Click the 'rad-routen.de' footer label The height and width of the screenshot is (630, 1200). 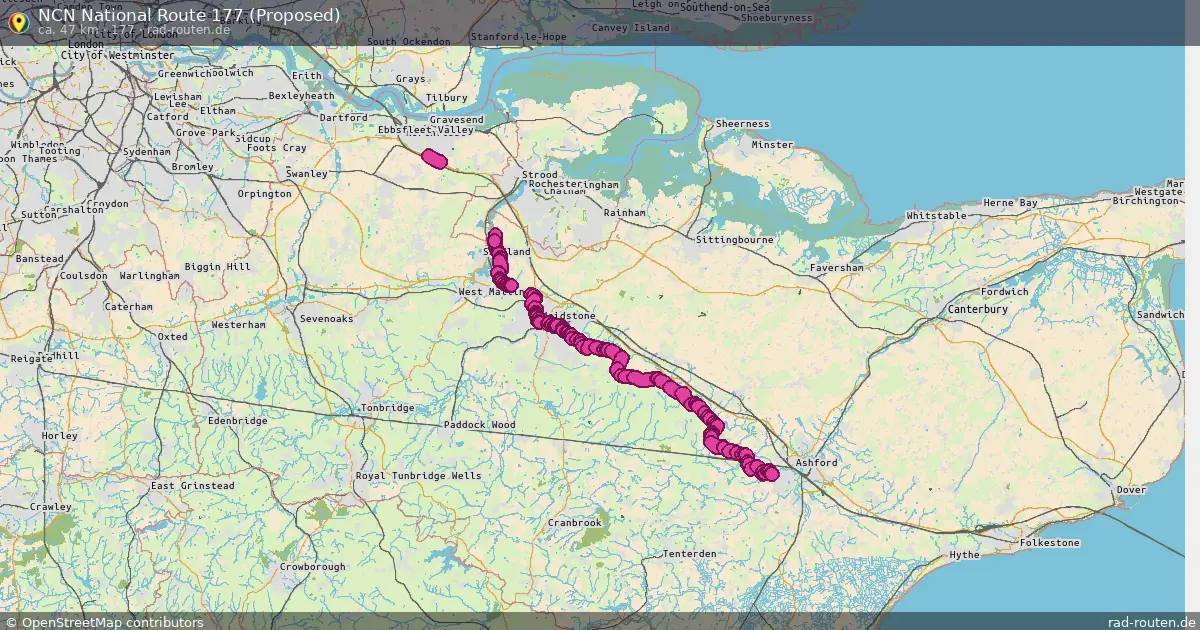[1152, 622]
